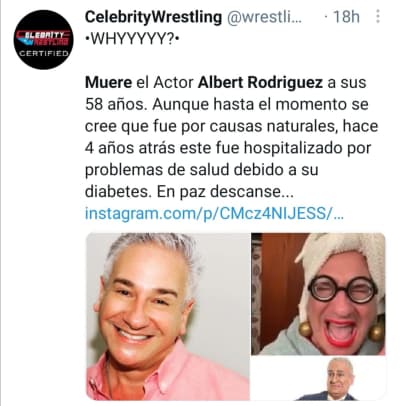Open the three-dot more options menu
400x406 pixels.
click(x=378, y=16)
